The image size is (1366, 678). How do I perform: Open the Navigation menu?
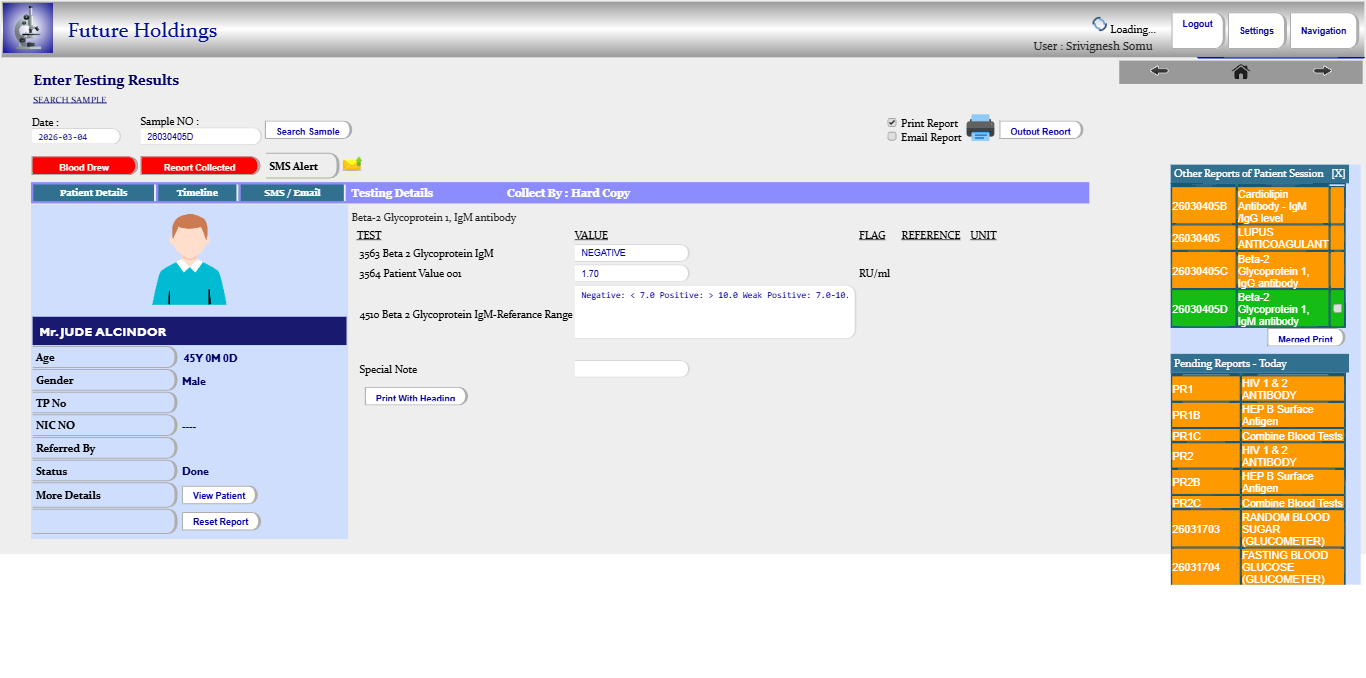(x=1323, y=31)
